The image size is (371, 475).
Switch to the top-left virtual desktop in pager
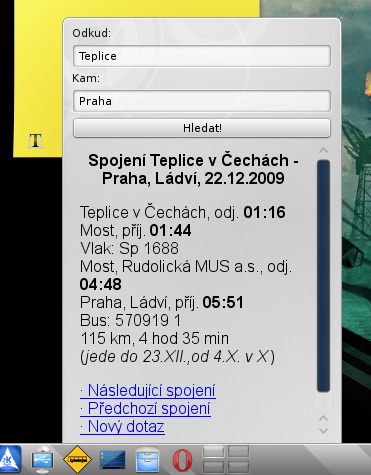[x=213, y=452]
